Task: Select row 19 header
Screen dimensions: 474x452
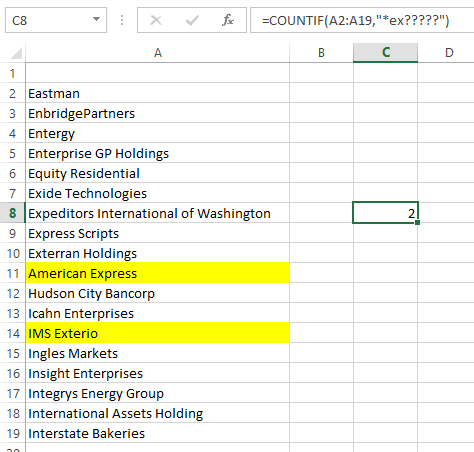Action: [13, 433]
